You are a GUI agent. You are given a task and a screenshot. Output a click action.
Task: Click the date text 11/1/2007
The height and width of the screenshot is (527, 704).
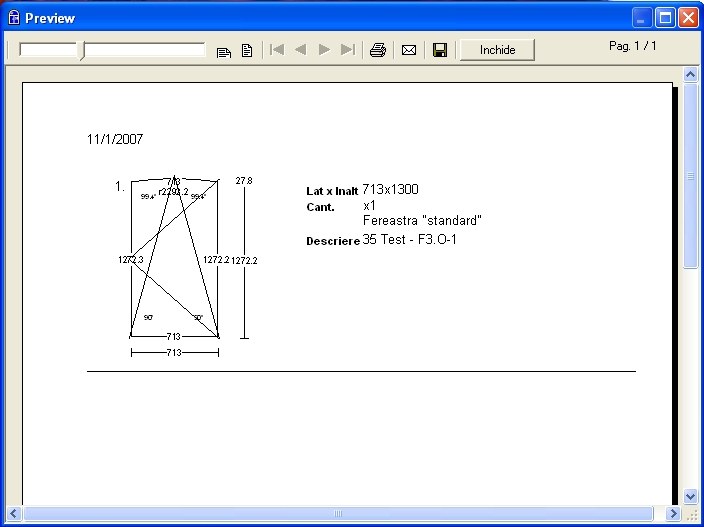click(115, 139)
